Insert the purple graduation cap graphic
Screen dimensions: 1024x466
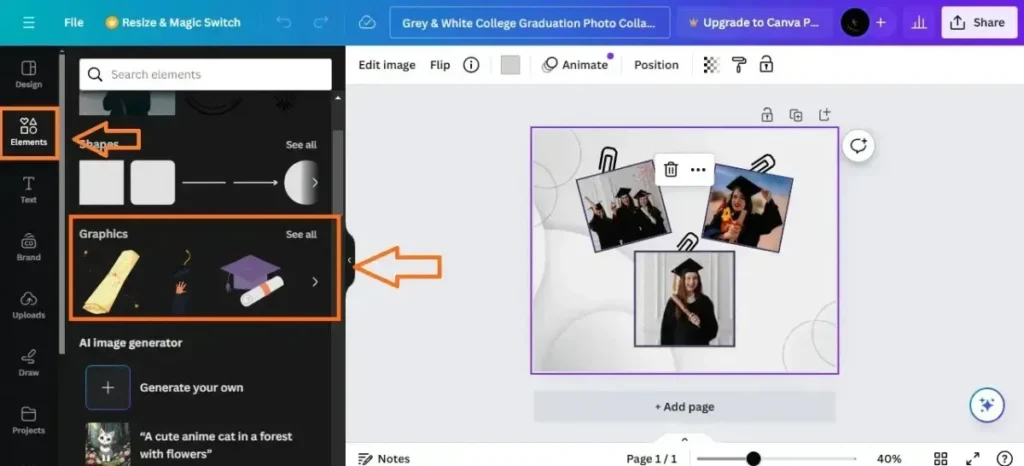[252, 281]
